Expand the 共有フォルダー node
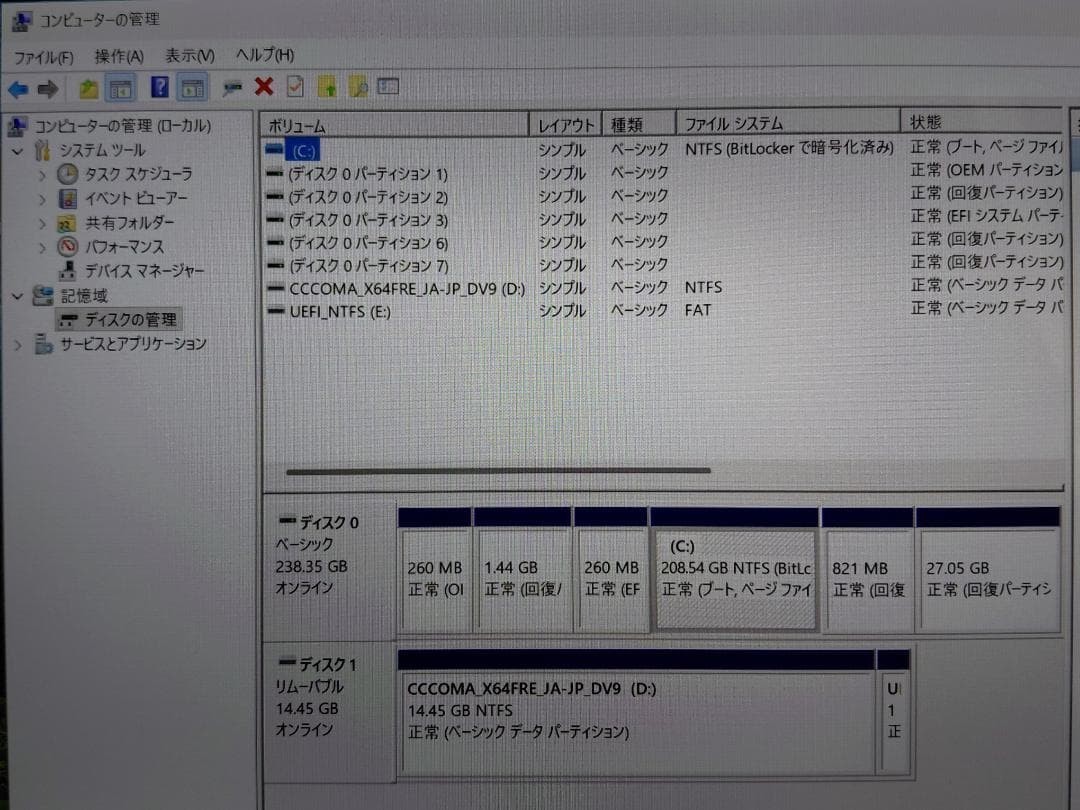Viewport: 1080px width, 810px height. pos(42,224)
